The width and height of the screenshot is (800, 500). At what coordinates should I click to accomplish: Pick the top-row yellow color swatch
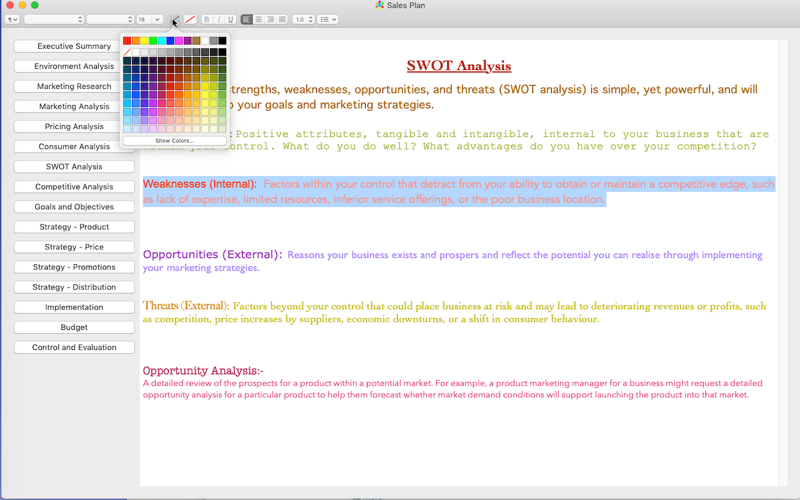coord(144,41)
